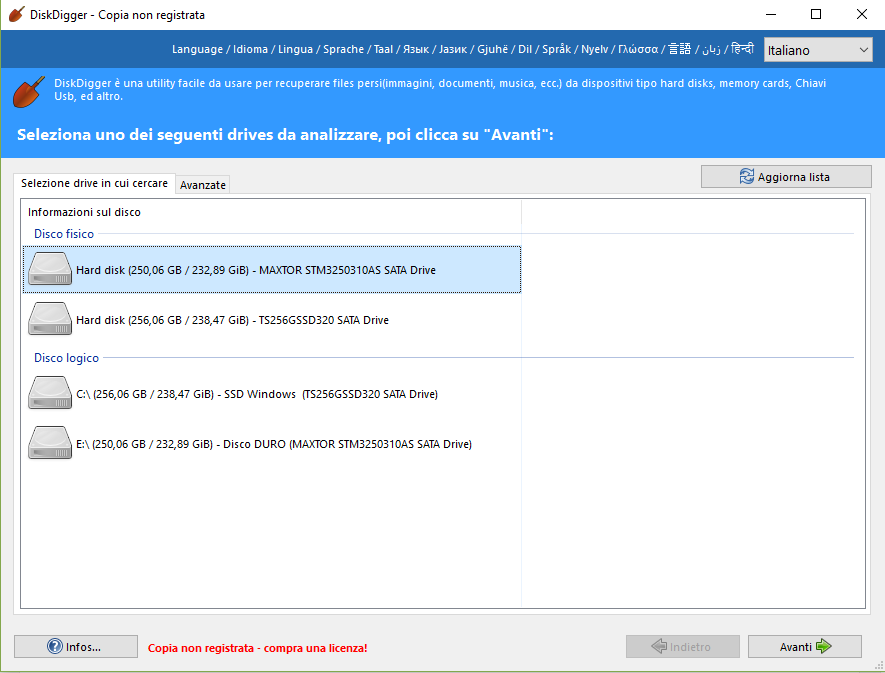Click the drive icon next to E:\ Disco DURO

pyautogui.click(x=50, y=443)
